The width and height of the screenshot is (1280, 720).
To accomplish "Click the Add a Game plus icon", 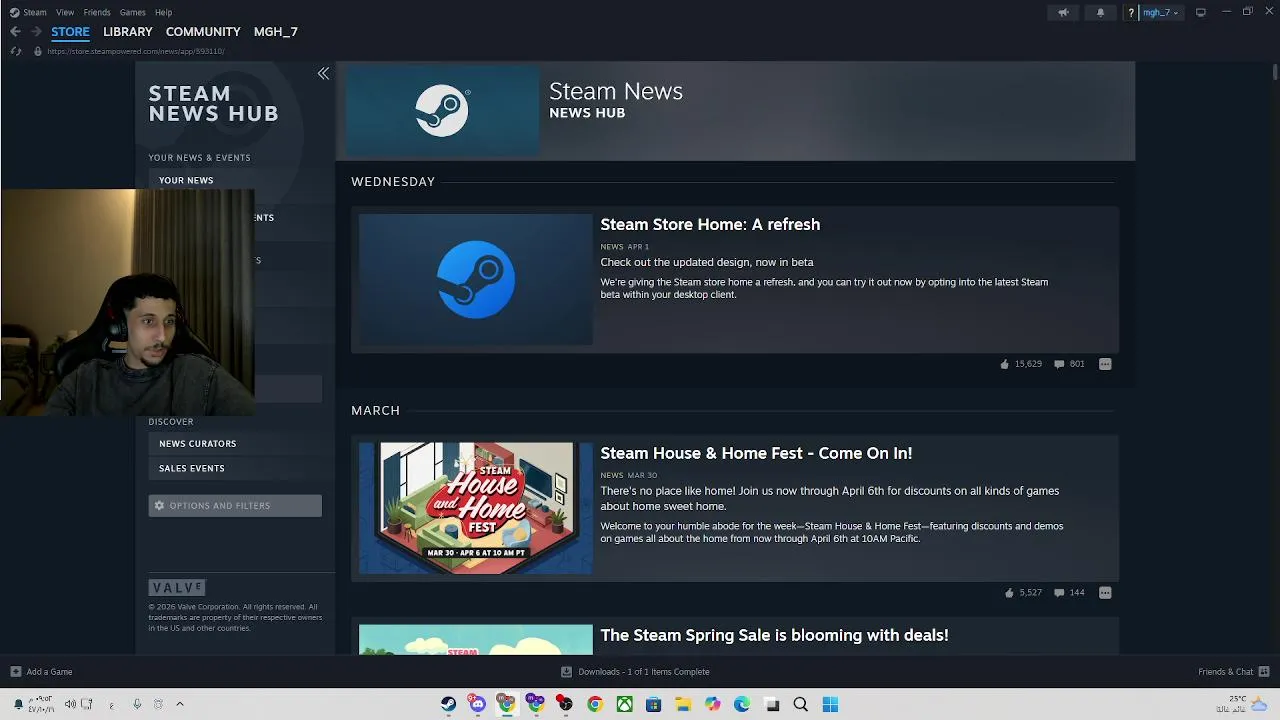I will 15,672.
